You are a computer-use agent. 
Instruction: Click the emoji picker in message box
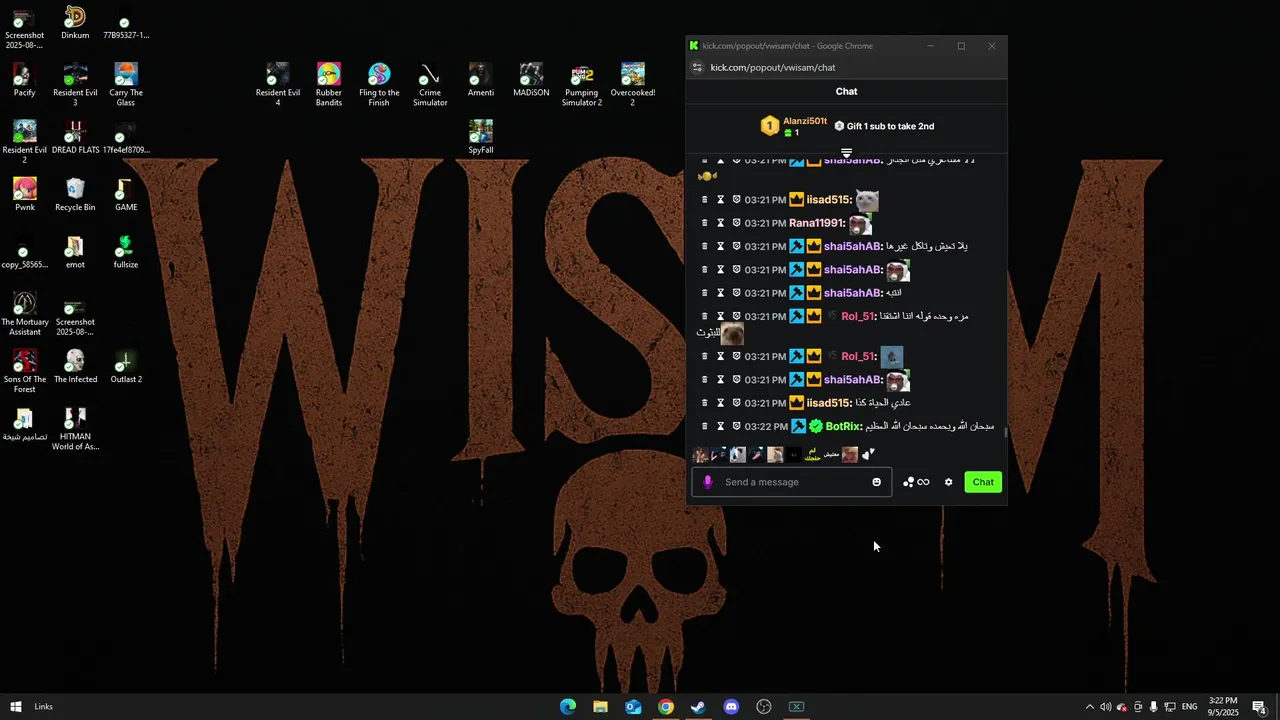pos(877,482)
